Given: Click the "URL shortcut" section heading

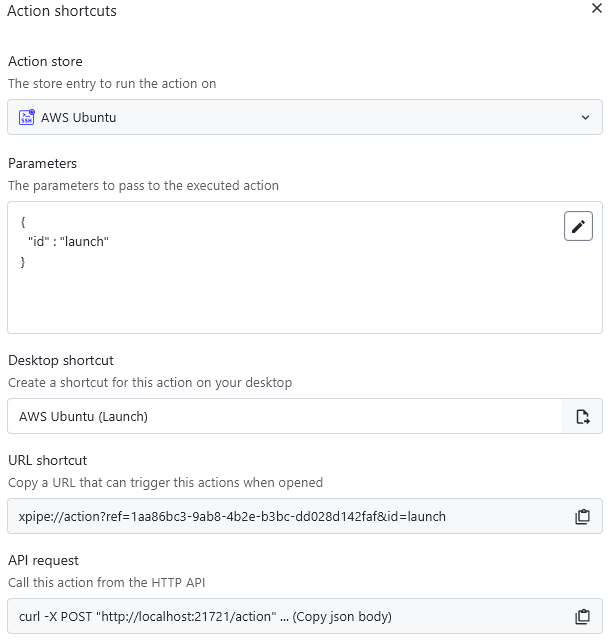Looking at the screenshot, I should pos(48,460).
